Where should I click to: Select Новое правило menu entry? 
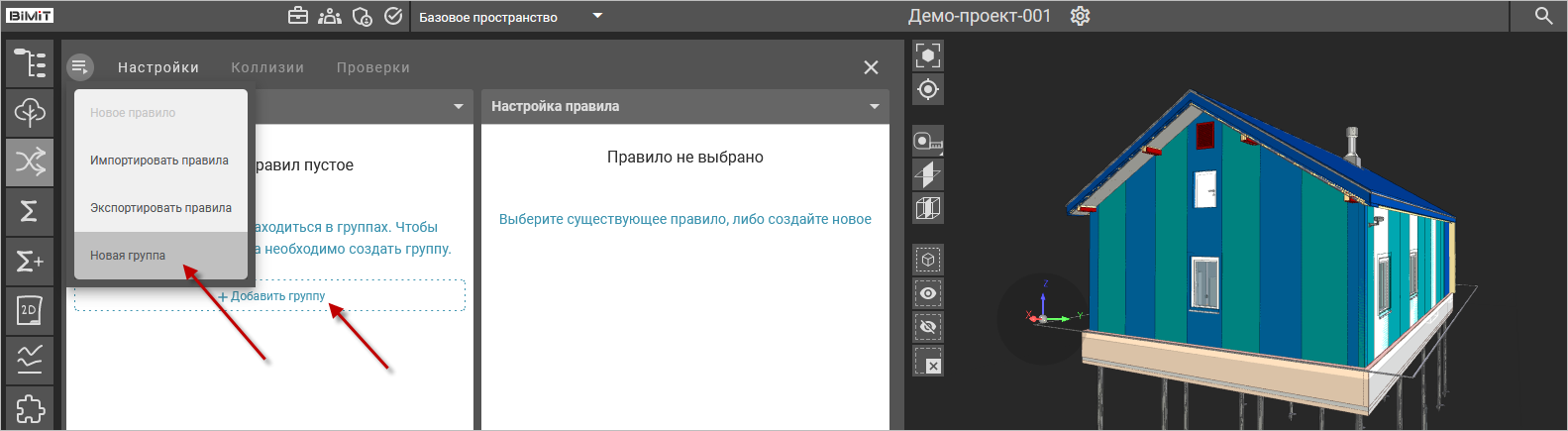[x=160, y=113]
